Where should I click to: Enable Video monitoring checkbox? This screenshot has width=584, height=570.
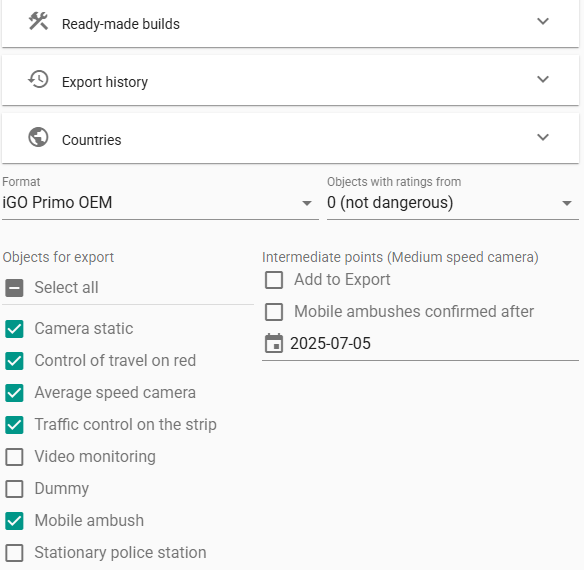(15, 457)
